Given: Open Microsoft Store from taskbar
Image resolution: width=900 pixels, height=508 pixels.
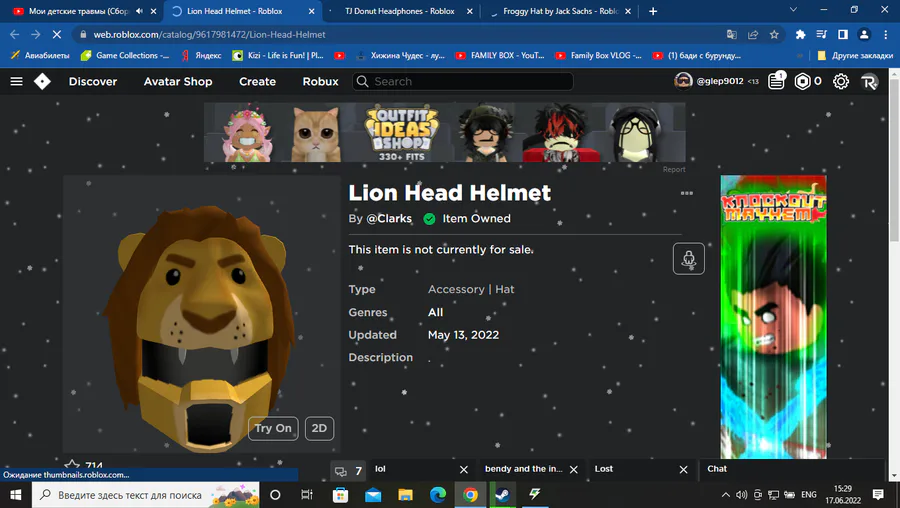Looking at the screenshot, I should [340, 495].
